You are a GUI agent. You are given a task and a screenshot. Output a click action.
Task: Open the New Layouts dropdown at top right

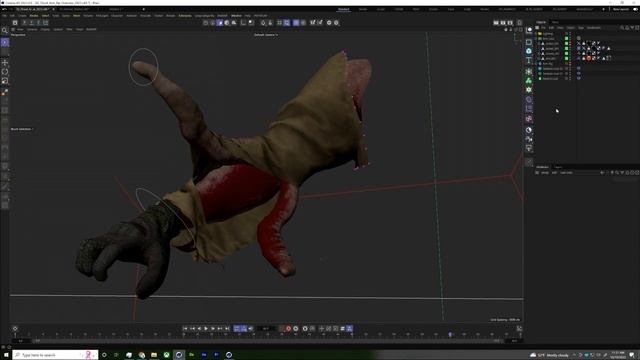(x=621, y=9)
